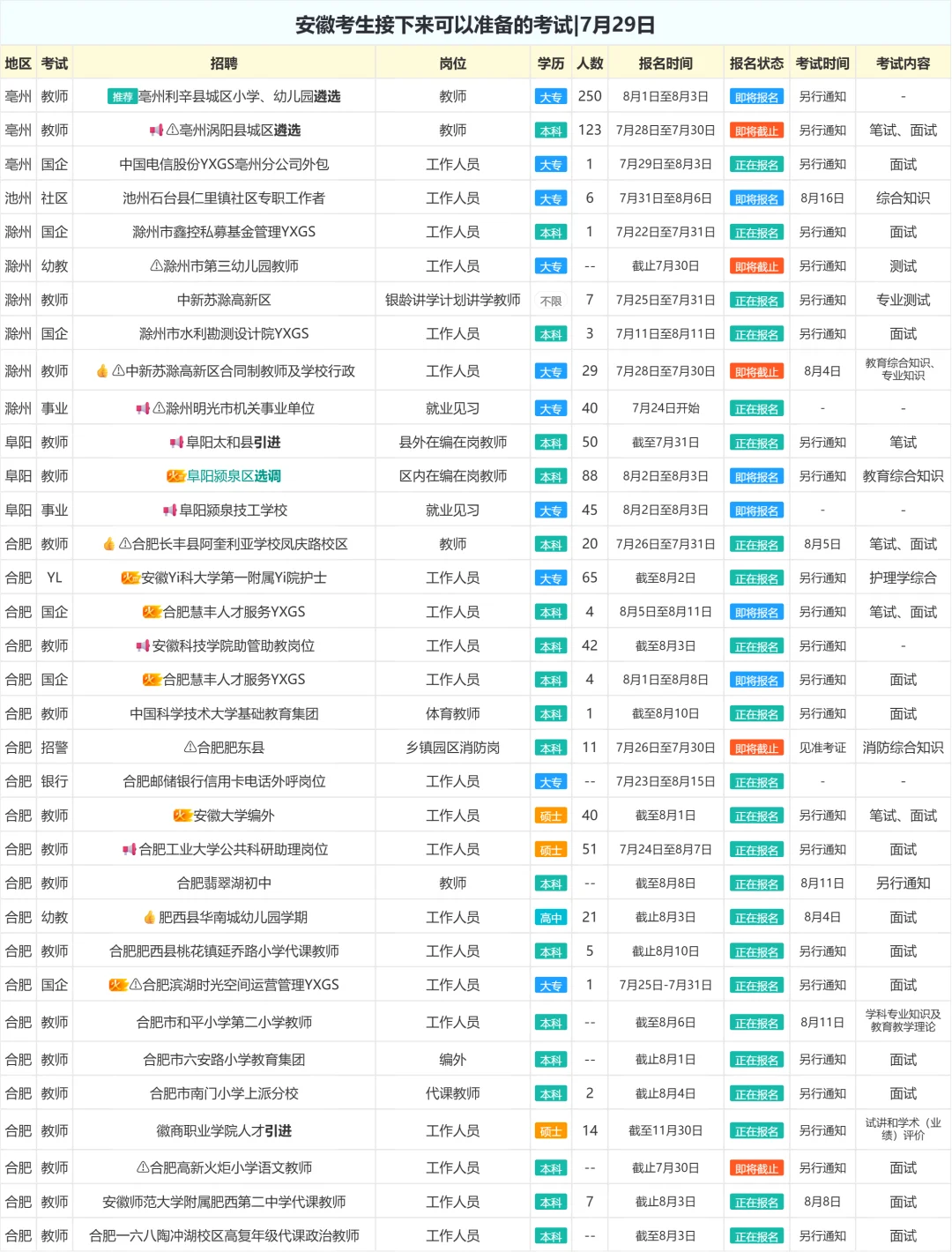The height and width of the screenshot is (1252, 952).
Task: Open the 徽商职业学院人才引进 posting
Action: [x=224, y=1131]
